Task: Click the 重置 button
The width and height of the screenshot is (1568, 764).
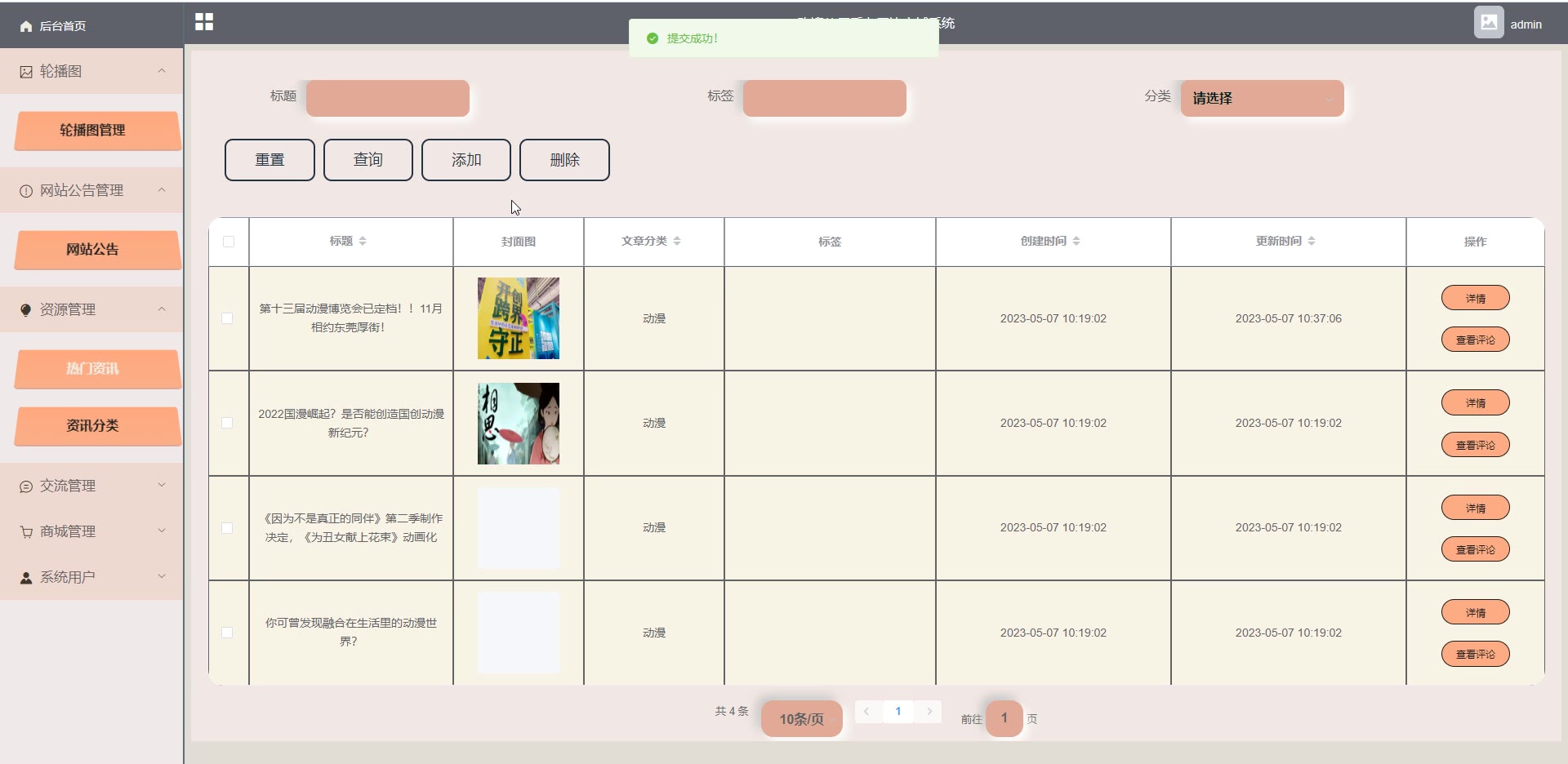Action: (269, 160)
